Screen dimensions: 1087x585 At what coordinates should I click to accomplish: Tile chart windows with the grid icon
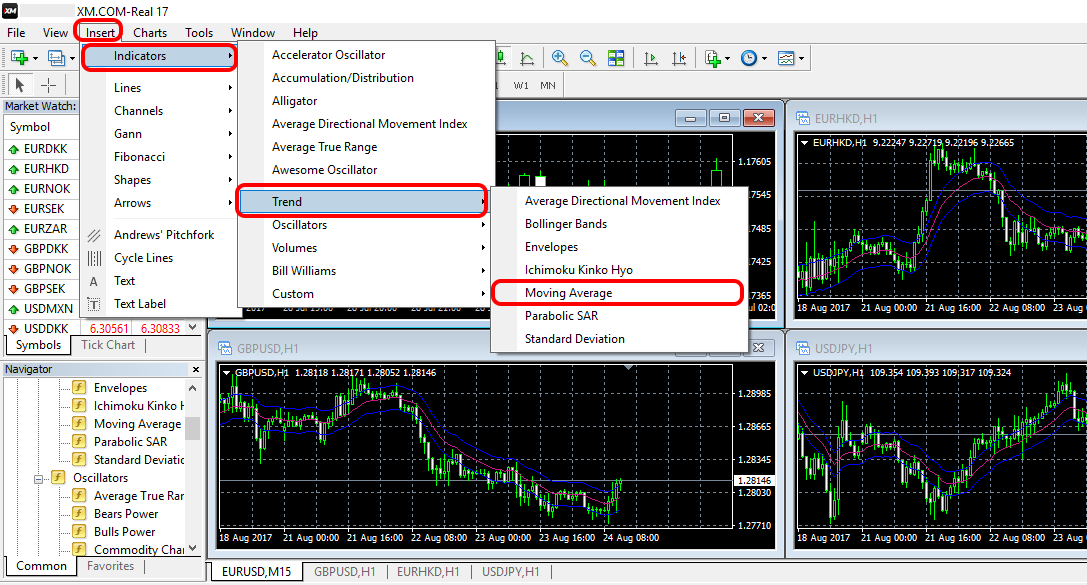(x=616, y=58)
